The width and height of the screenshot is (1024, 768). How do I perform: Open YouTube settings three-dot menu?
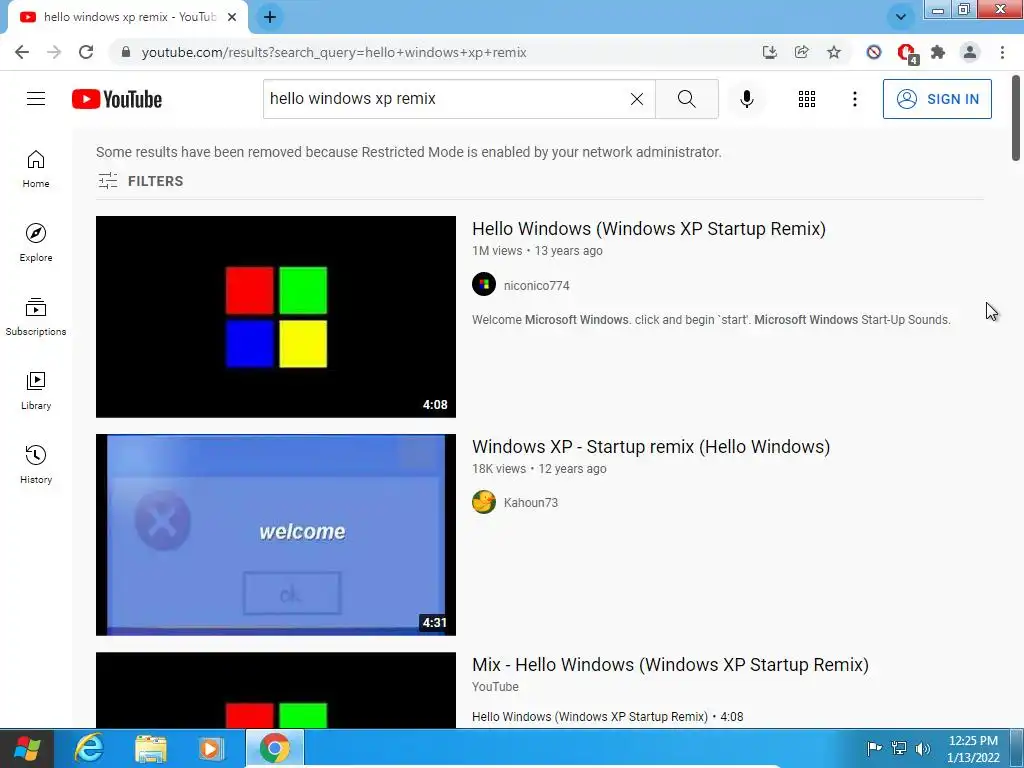pyautogui.click(x=854, y=99)
